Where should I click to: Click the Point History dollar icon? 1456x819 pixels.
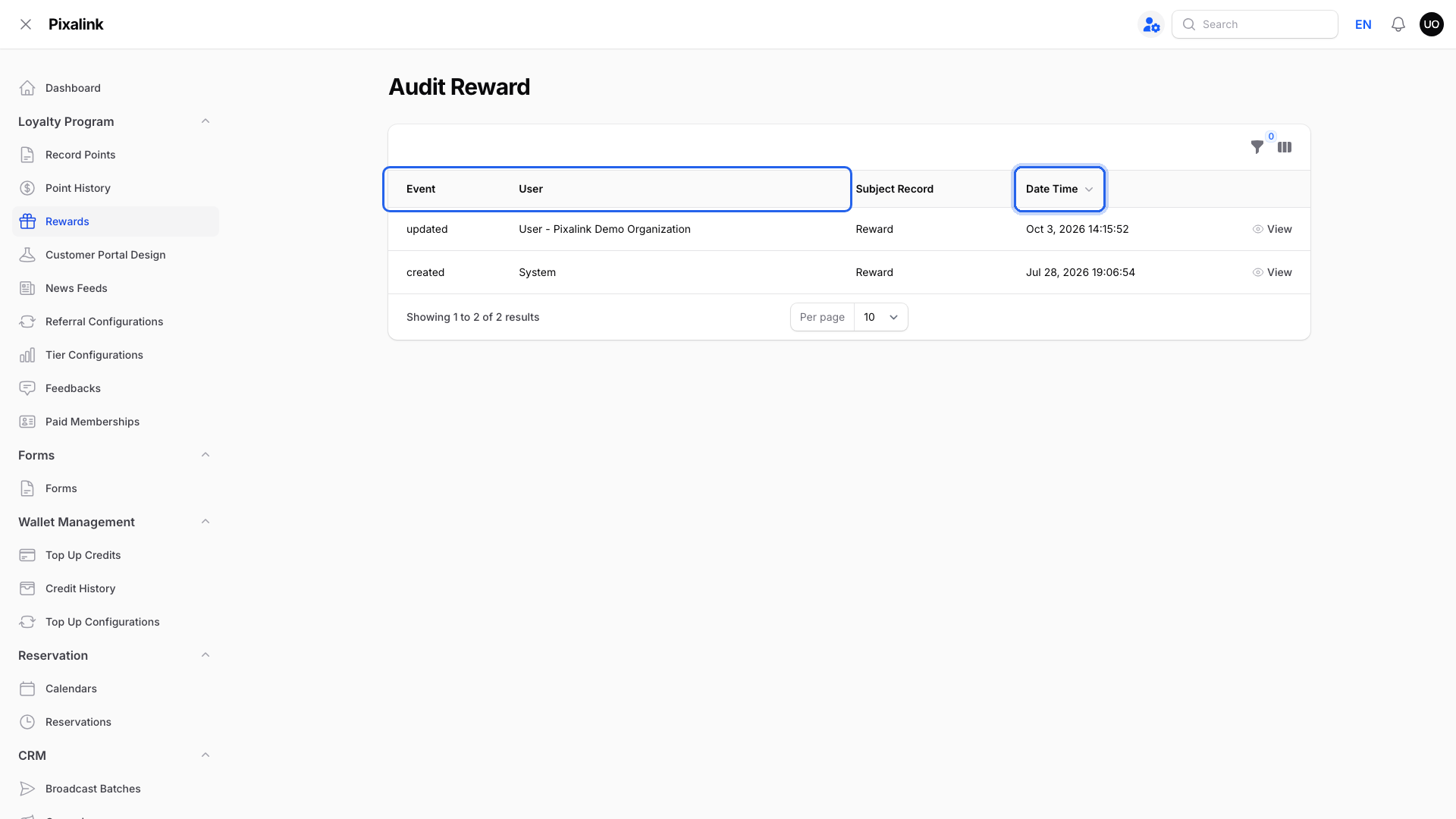(27, 188)
